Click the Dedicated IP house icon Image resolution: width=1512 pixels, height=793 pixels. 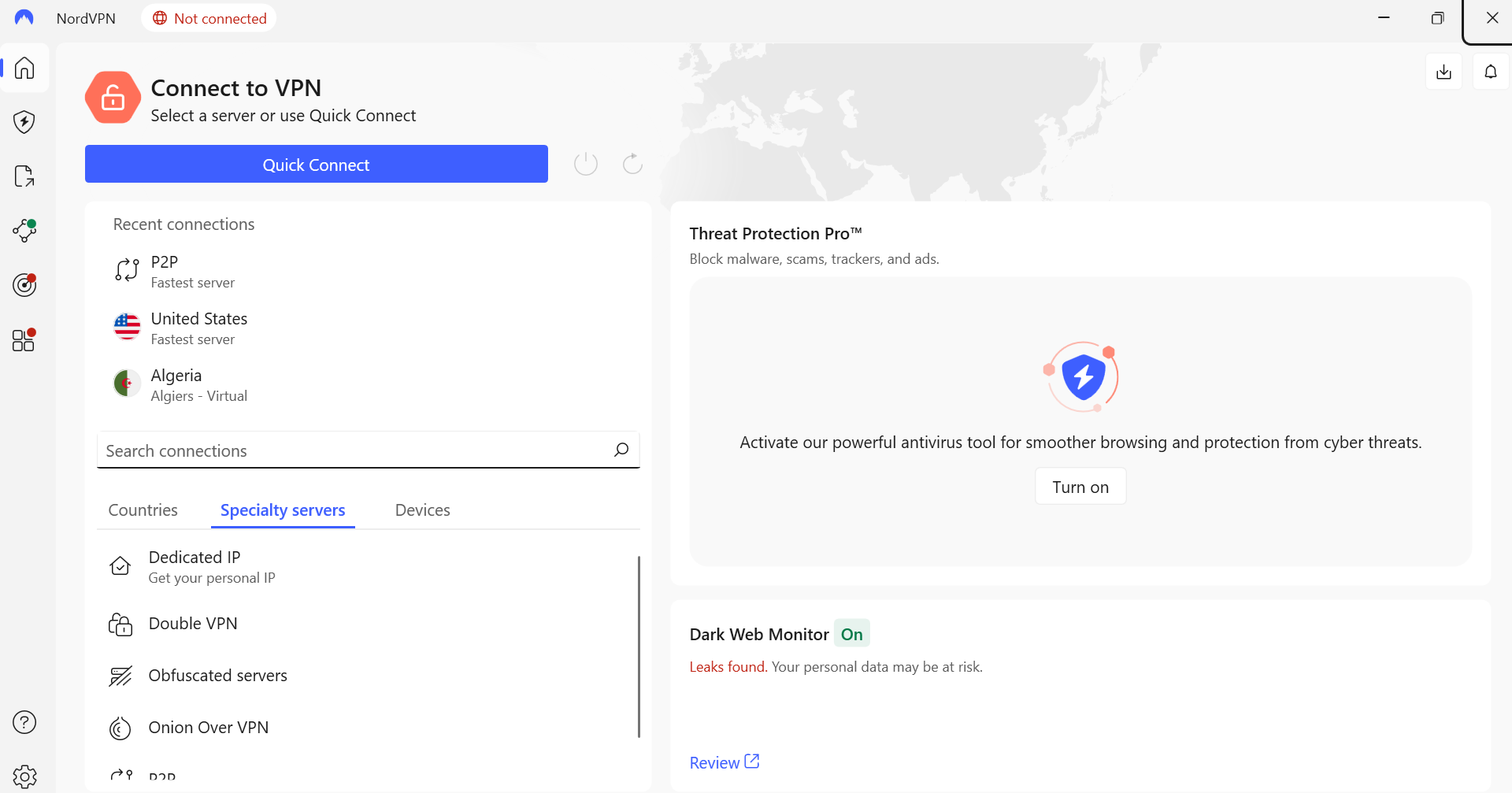(x=120, y=566)
